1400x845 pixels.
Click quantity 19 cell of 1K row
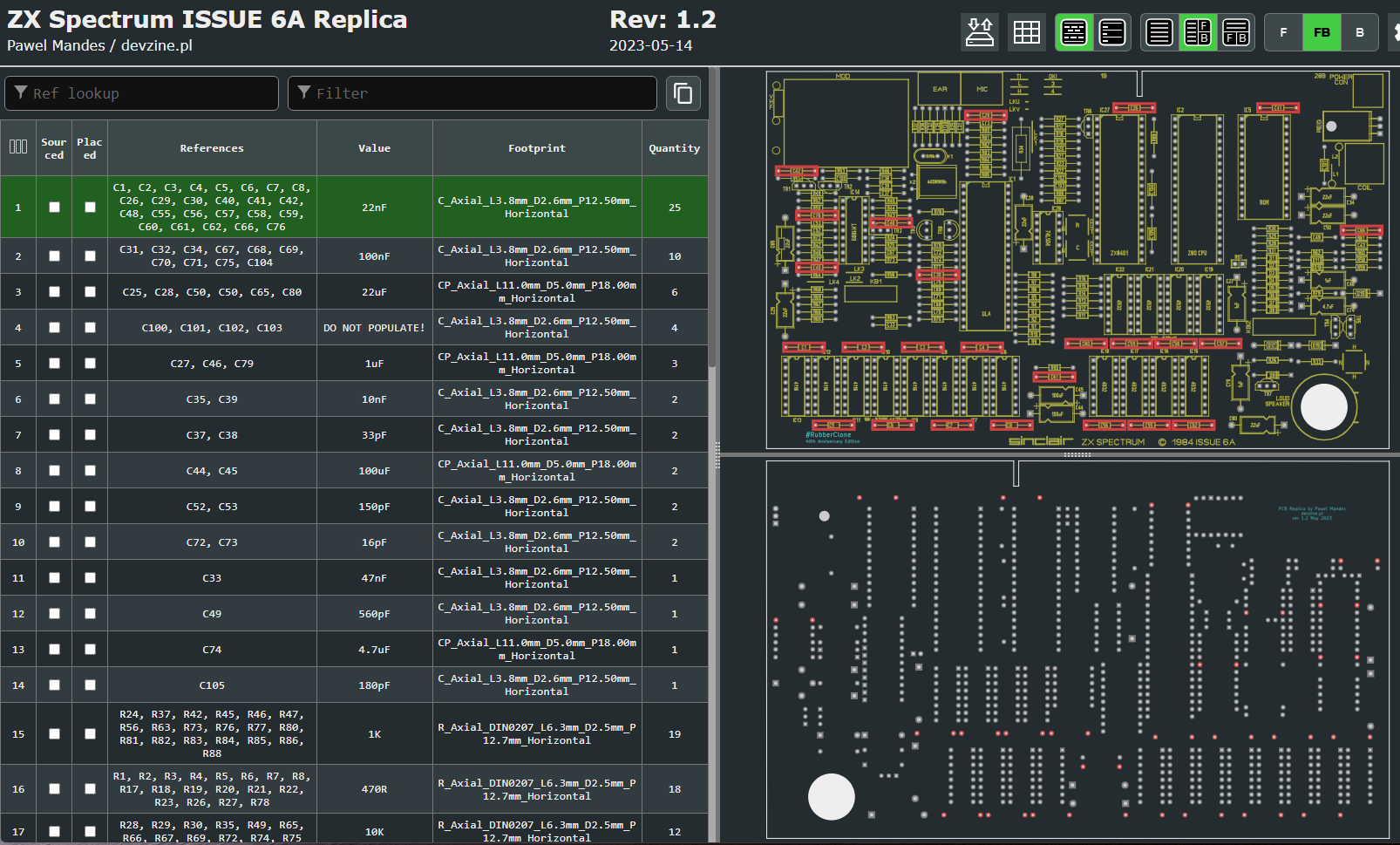(x=675, y=733)
